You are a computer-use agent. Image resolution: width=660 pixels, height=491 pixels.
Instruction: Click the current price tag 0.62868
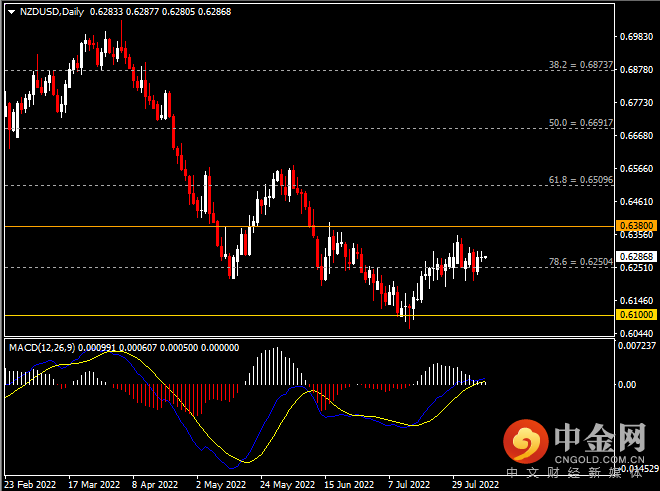(x=636, y=256)
